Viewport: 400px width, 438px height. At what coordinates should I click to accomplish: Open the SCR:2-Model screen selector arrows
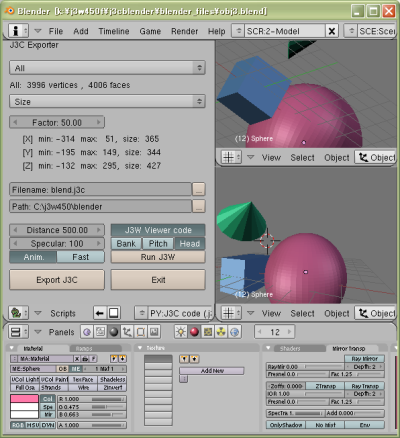coord(238,31)
